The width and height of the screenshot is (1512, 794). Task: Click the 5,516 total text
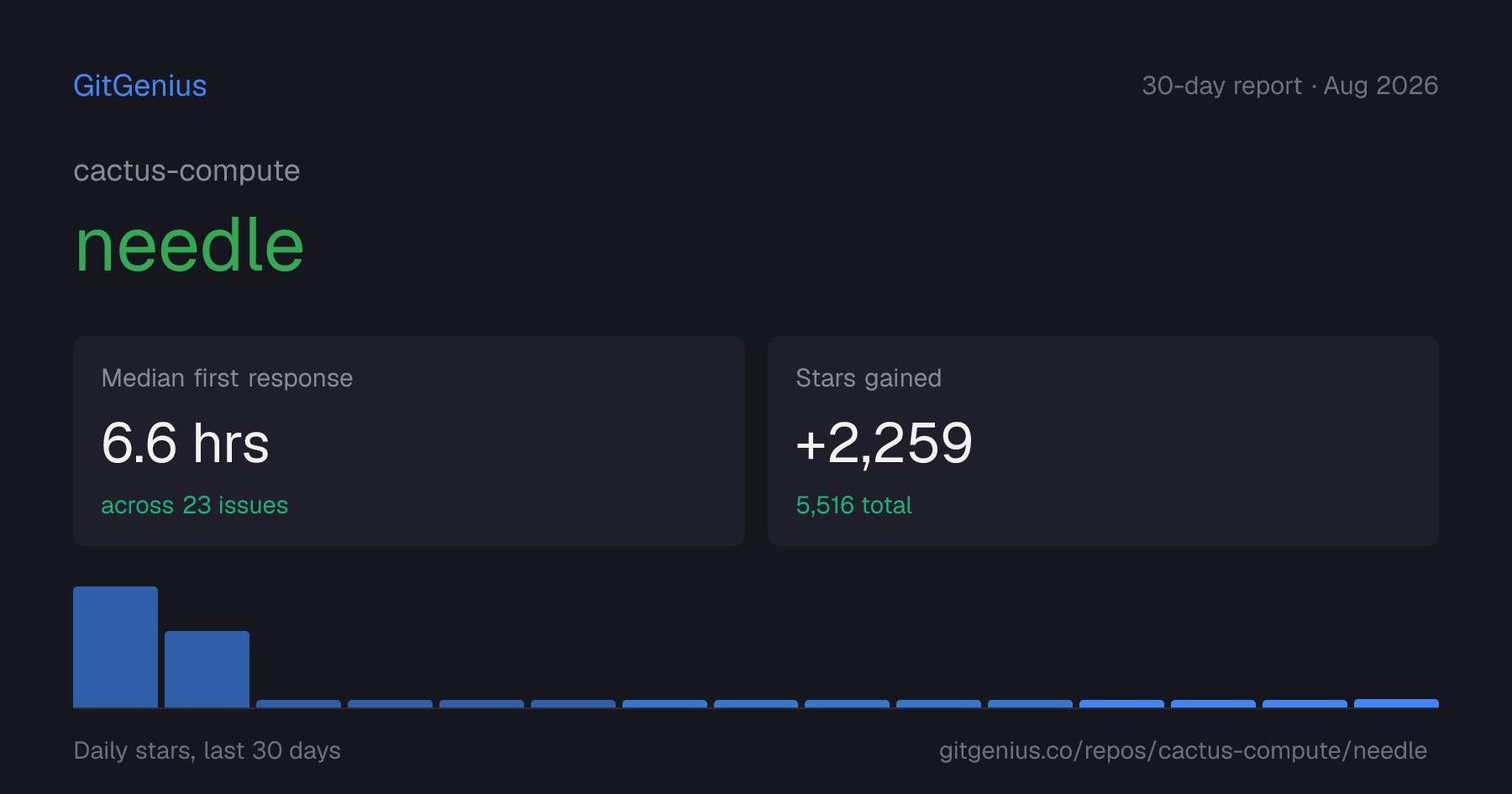[x=853, y=505]
